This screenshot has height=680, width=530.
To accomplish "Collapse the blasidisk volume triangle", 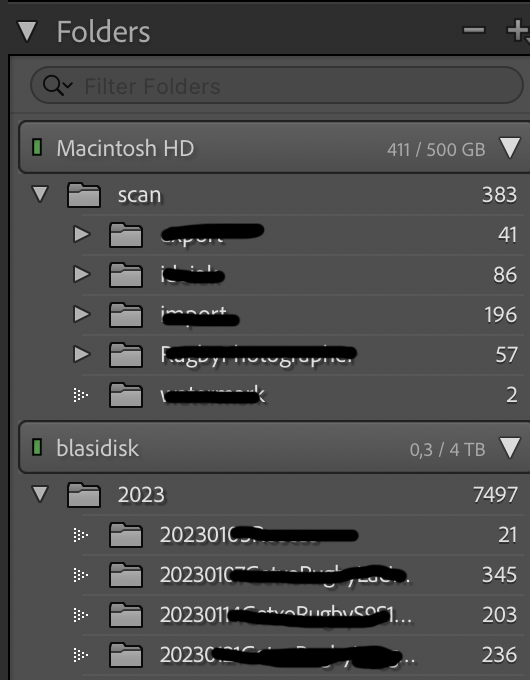I will (510, 448).
